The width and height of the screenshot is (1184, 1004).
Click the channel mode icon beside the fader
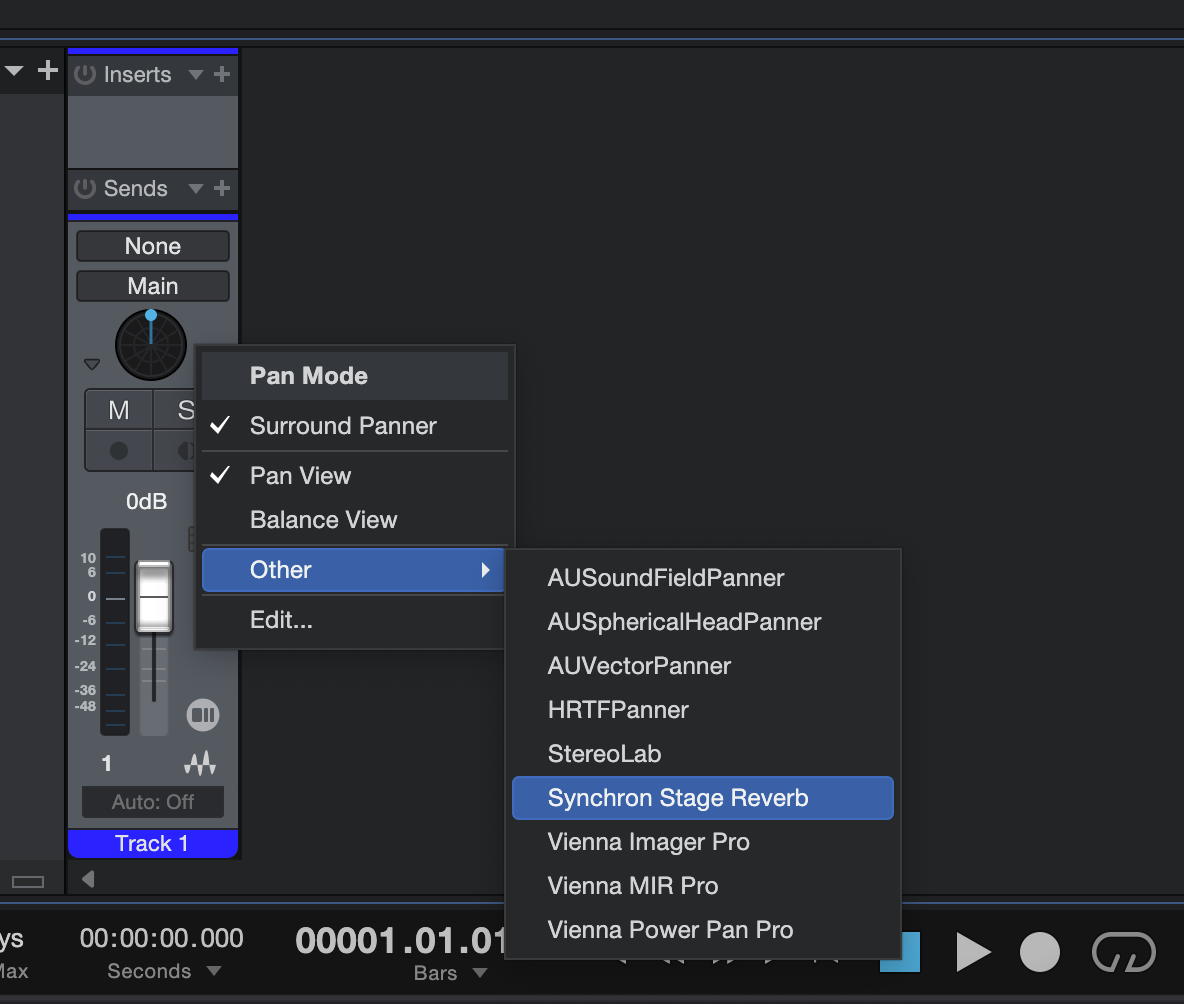pos(202,715)
